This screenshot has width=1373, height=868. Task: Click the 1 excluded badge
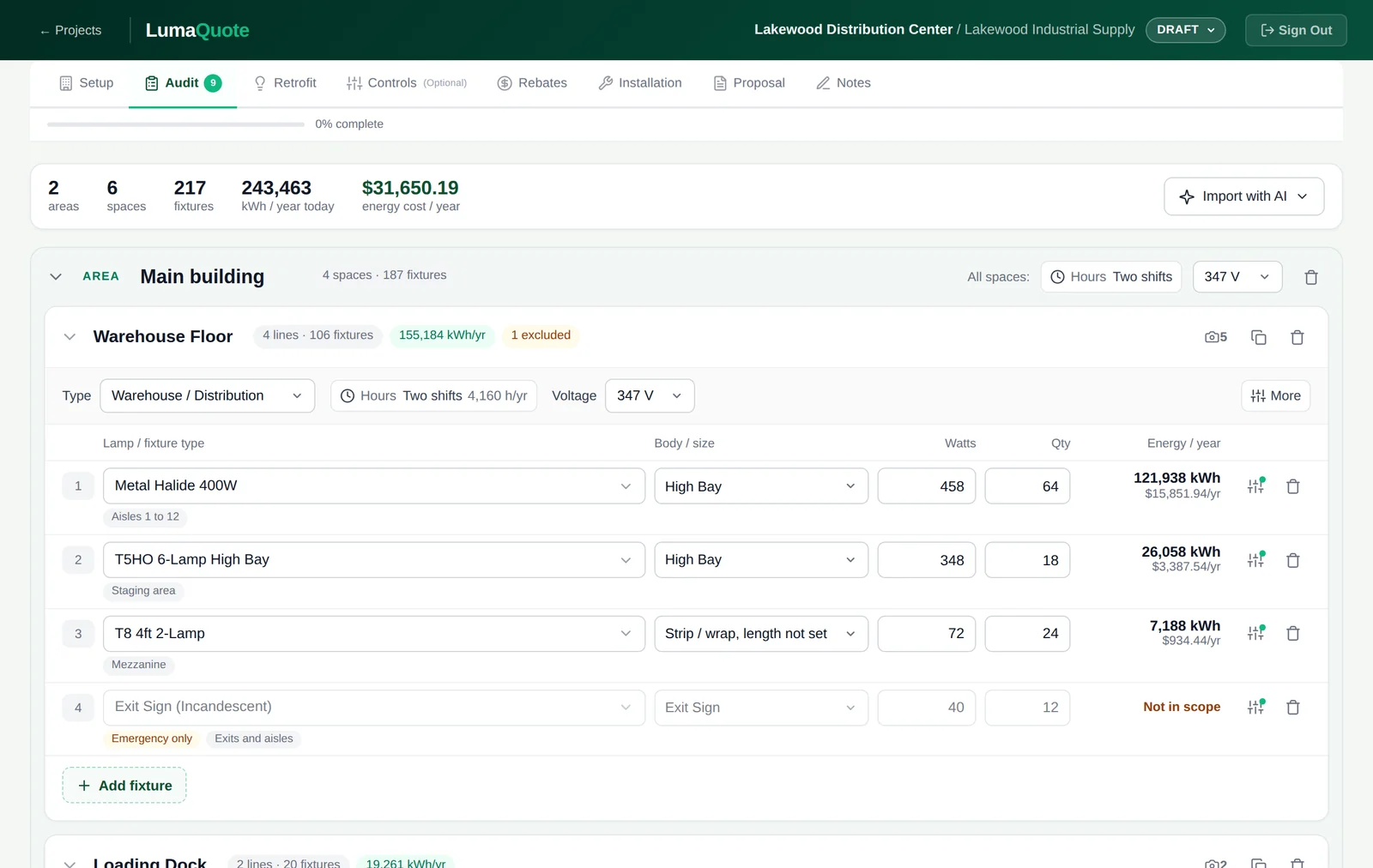tap(541, 335)
